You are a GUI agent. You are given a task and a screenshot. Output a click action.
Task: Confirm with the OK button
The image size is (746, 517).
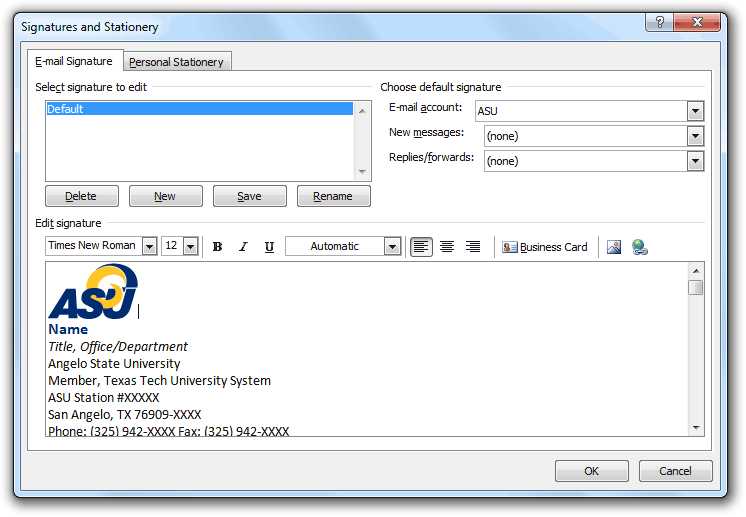coord(591,471)
